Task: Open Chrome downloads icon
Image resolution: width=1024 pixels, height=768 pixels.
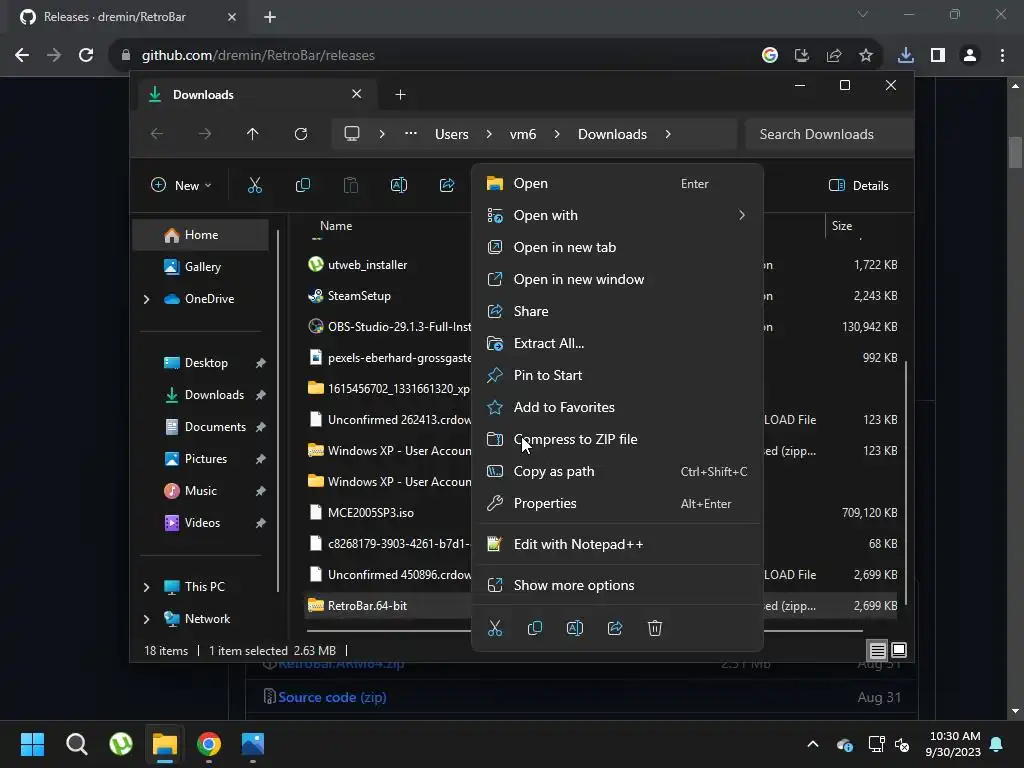Action: point(906,56)
